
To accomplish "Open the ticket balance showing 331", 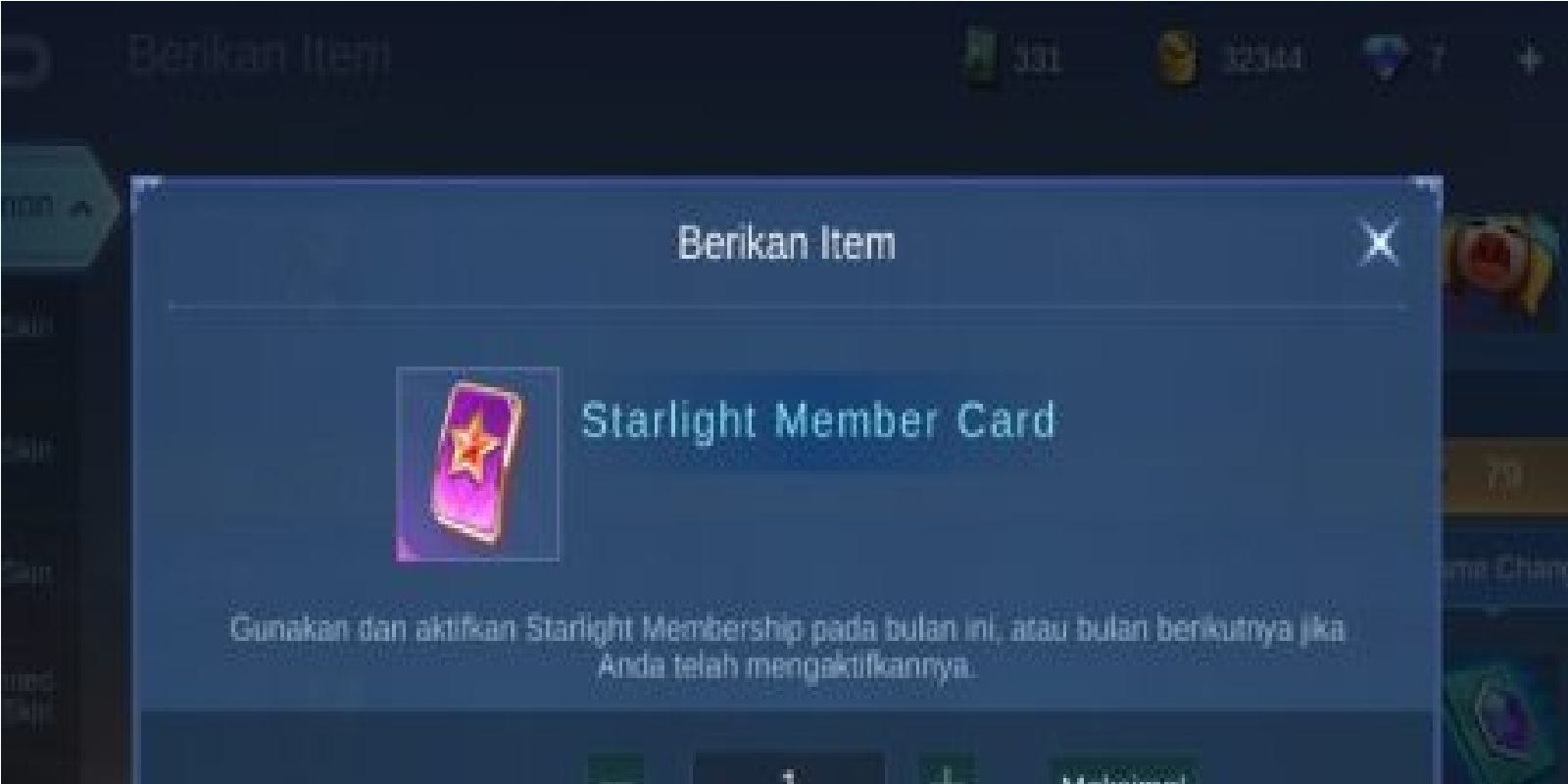I will click(1013, 59).
